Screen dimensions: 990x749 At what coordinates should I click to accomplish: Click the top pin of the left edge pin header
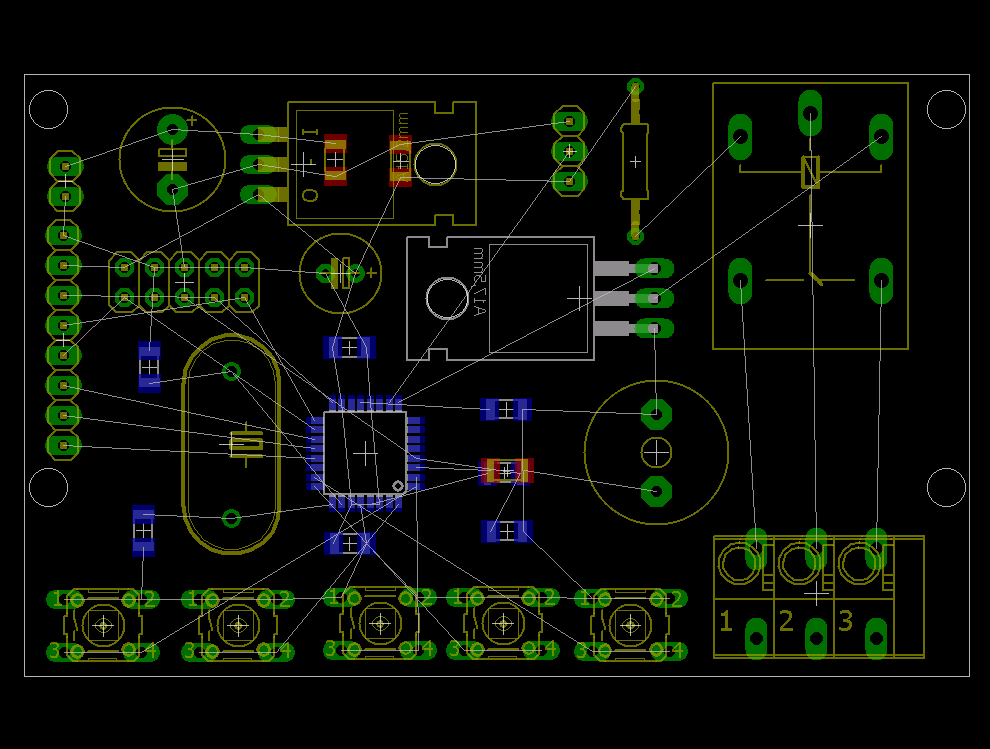pyautogui.click(x=65, y=166)
